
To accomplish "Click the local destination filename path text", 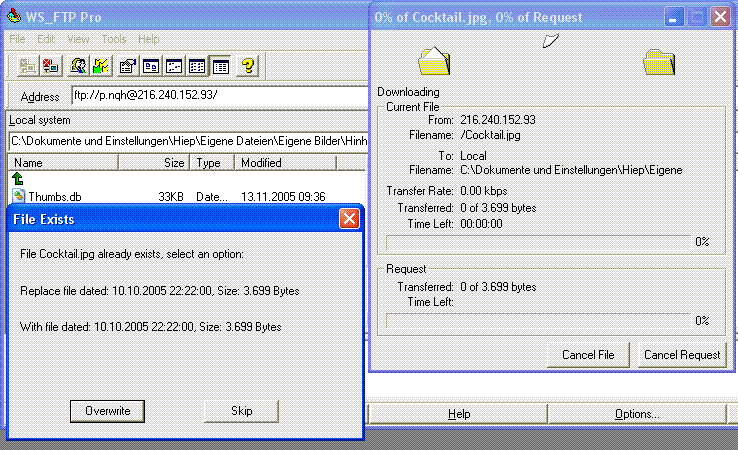I will [x=571, y=170].
